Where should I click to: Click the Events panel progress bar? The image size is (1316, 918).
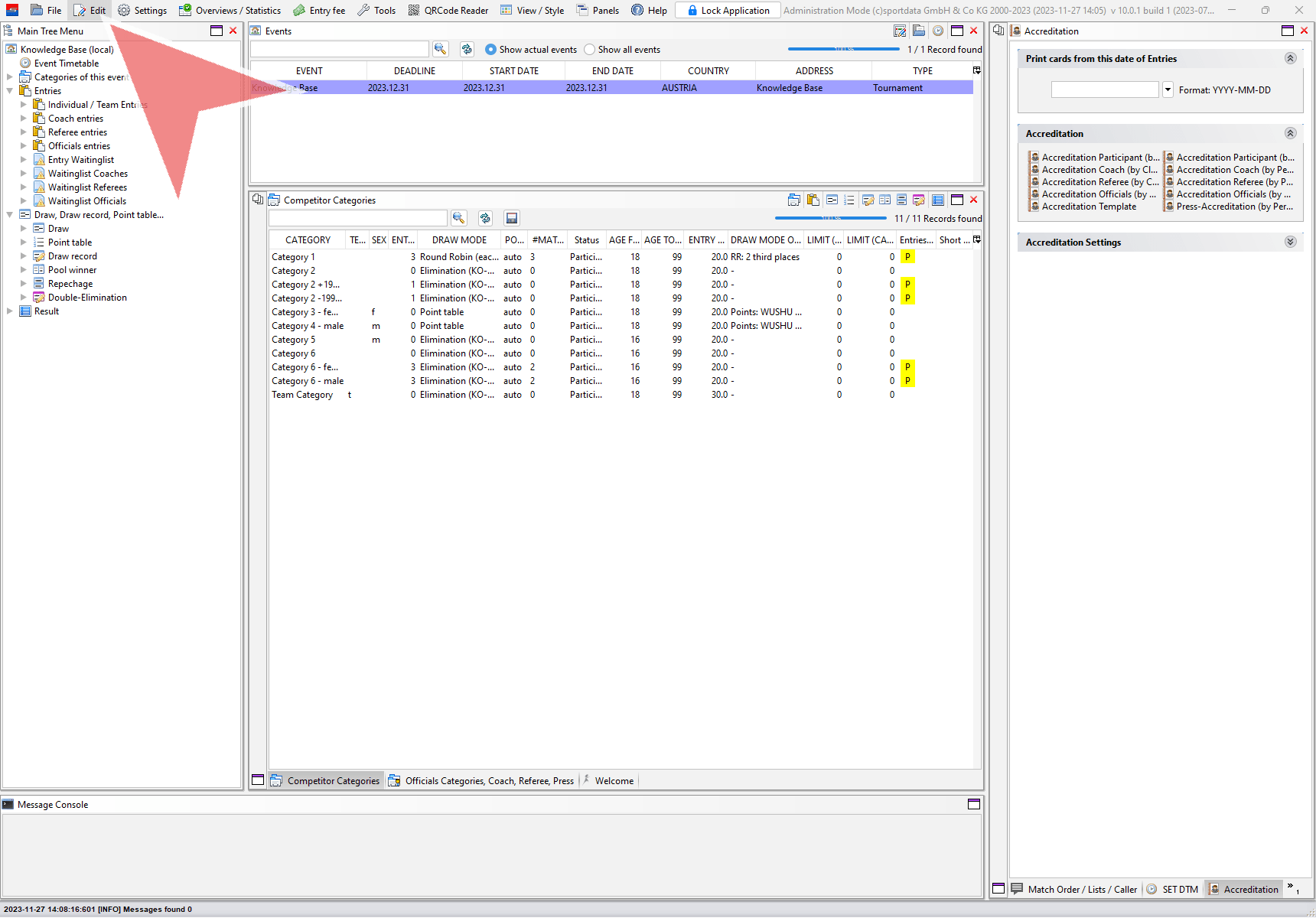click(843, 49)
